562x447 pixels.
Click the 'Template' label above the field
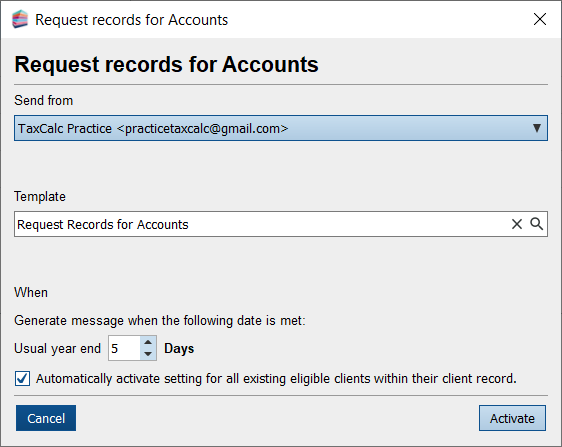[40, 196]
